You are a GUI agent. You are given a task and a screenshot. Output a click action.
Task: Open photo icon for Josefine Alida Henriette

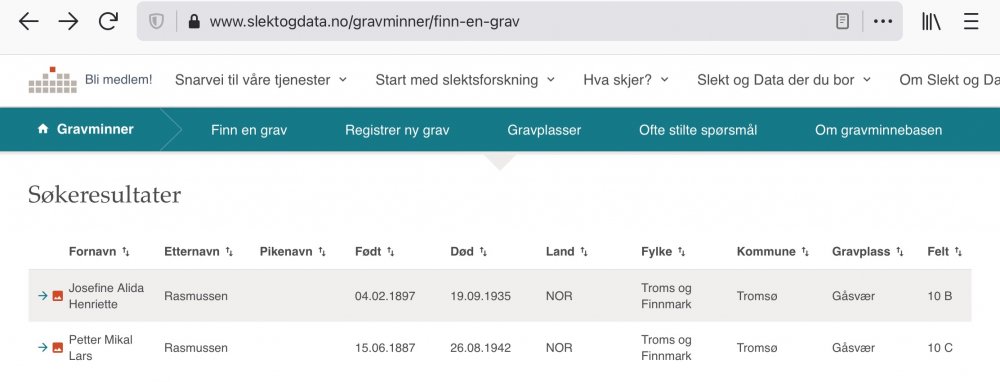pos(57,296)
